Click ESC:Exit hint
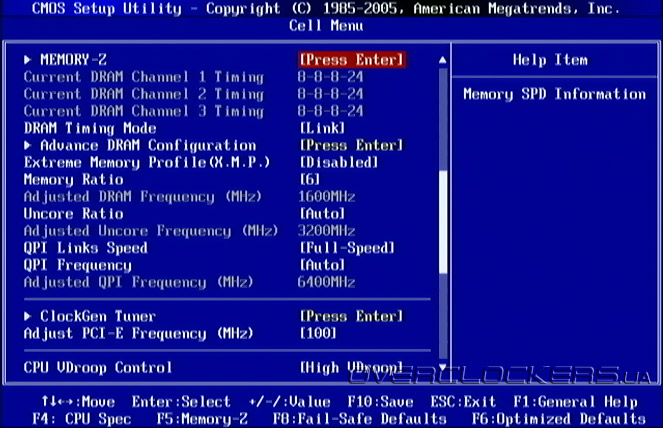This screenshot has width=663, height=428. [x=463, y=402]
